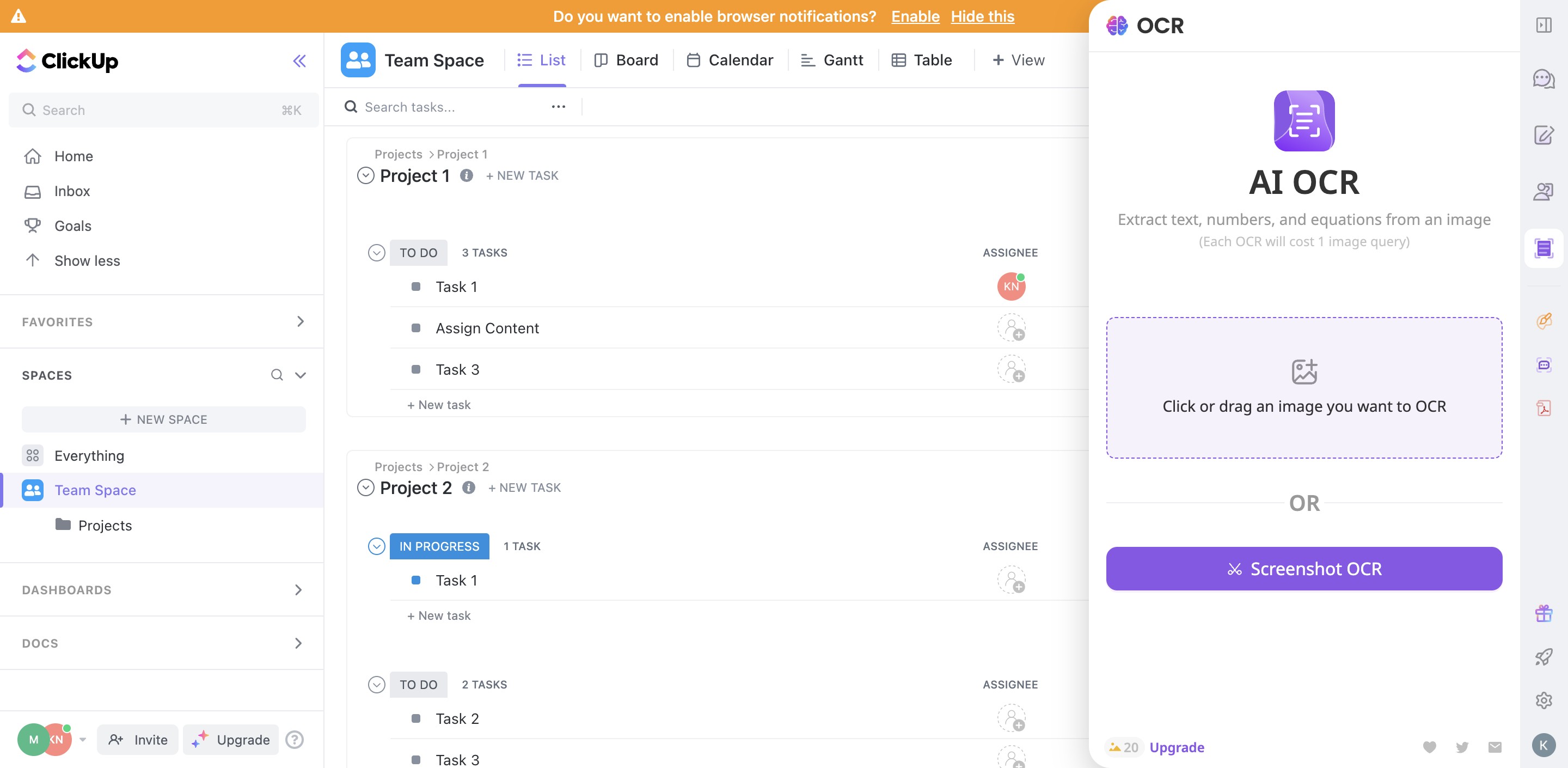The height and width of the screenshot is (768, 1568).
Task: Click the ClickUp logo
Action: [x=67, y=61]
